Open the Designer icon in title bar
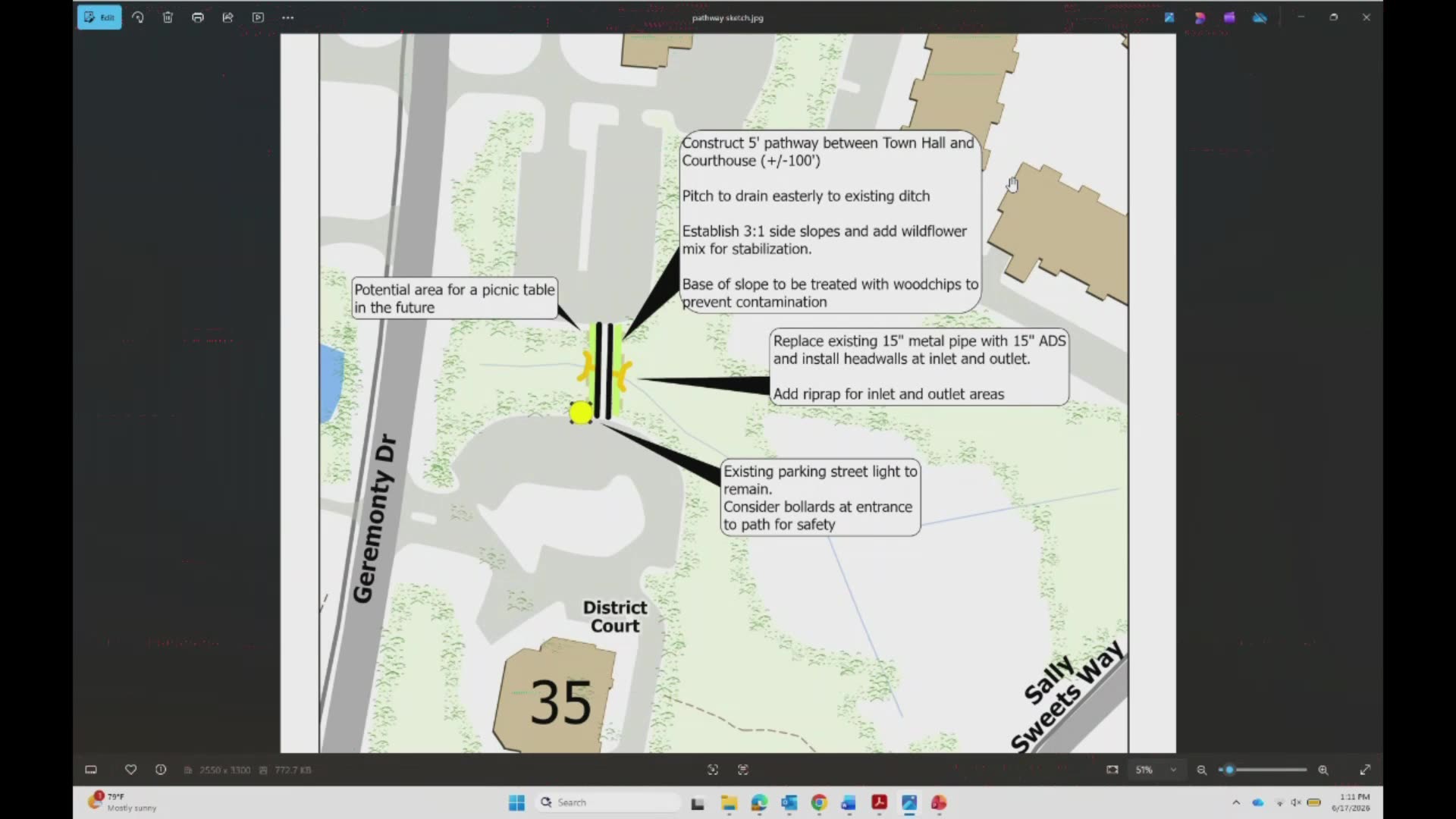Image resolution: width=1456 pixels, height=819 pixels. (x=1200, y=17)
